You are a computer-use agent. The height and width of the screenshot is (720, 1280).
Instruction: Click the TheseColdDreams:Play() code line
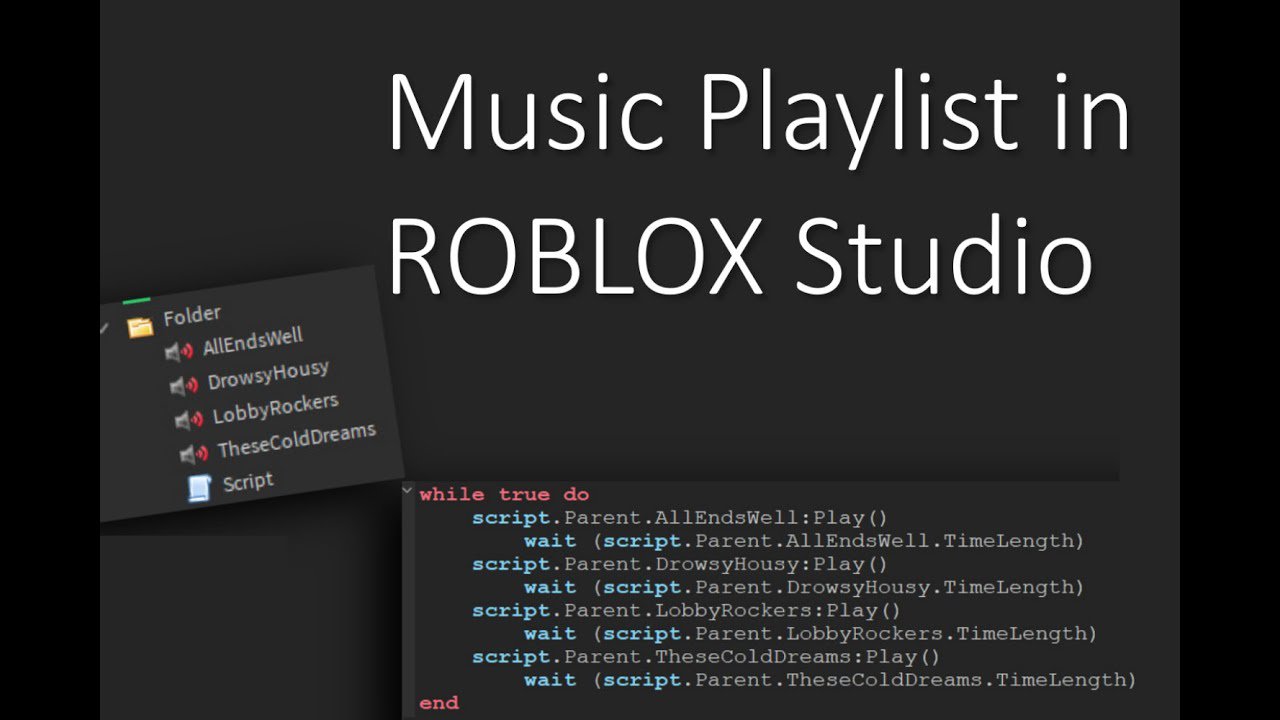pyautogui.click(x=706, y=657)
